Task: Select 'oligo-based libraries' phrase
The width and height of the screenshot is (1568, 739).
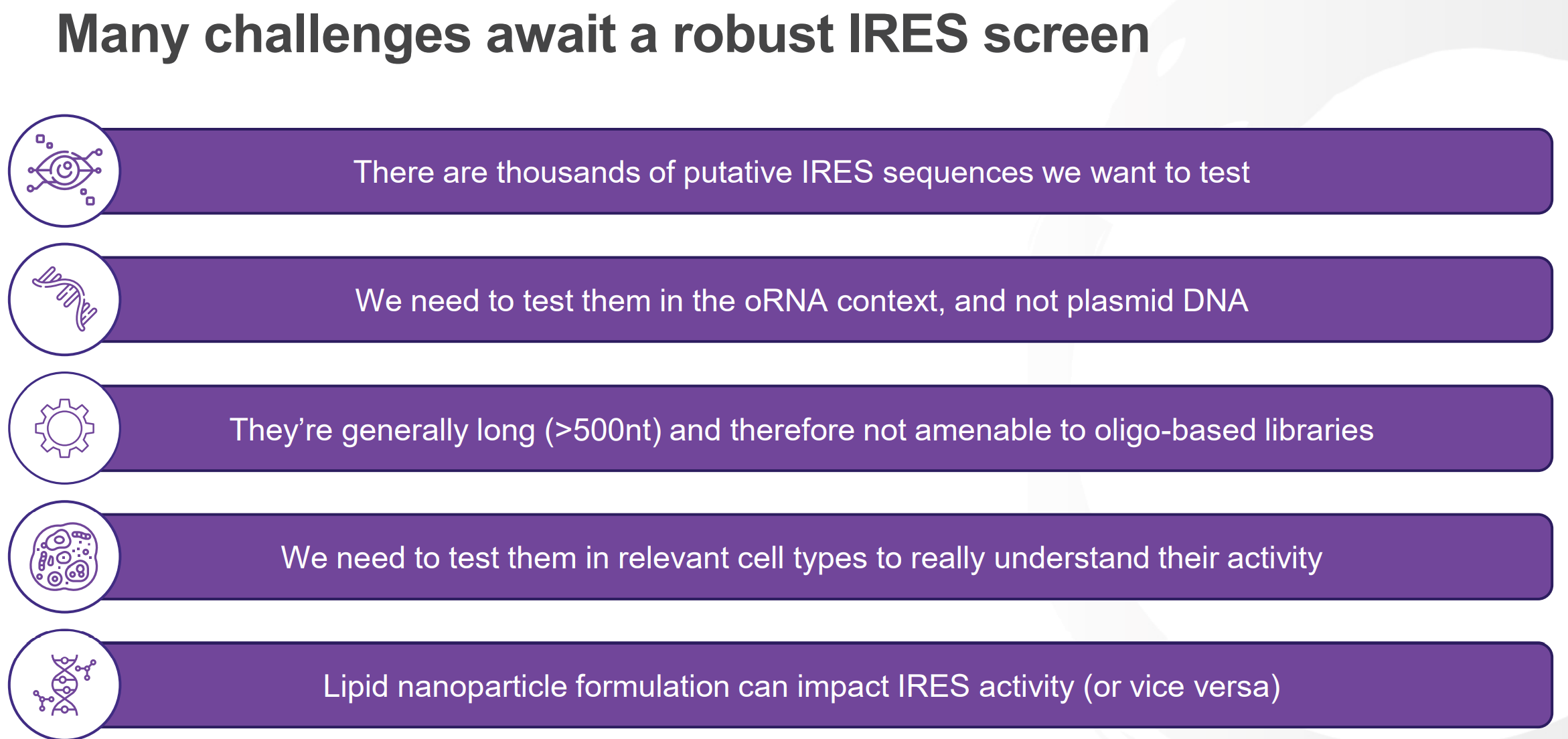Action: [1234, 430]
